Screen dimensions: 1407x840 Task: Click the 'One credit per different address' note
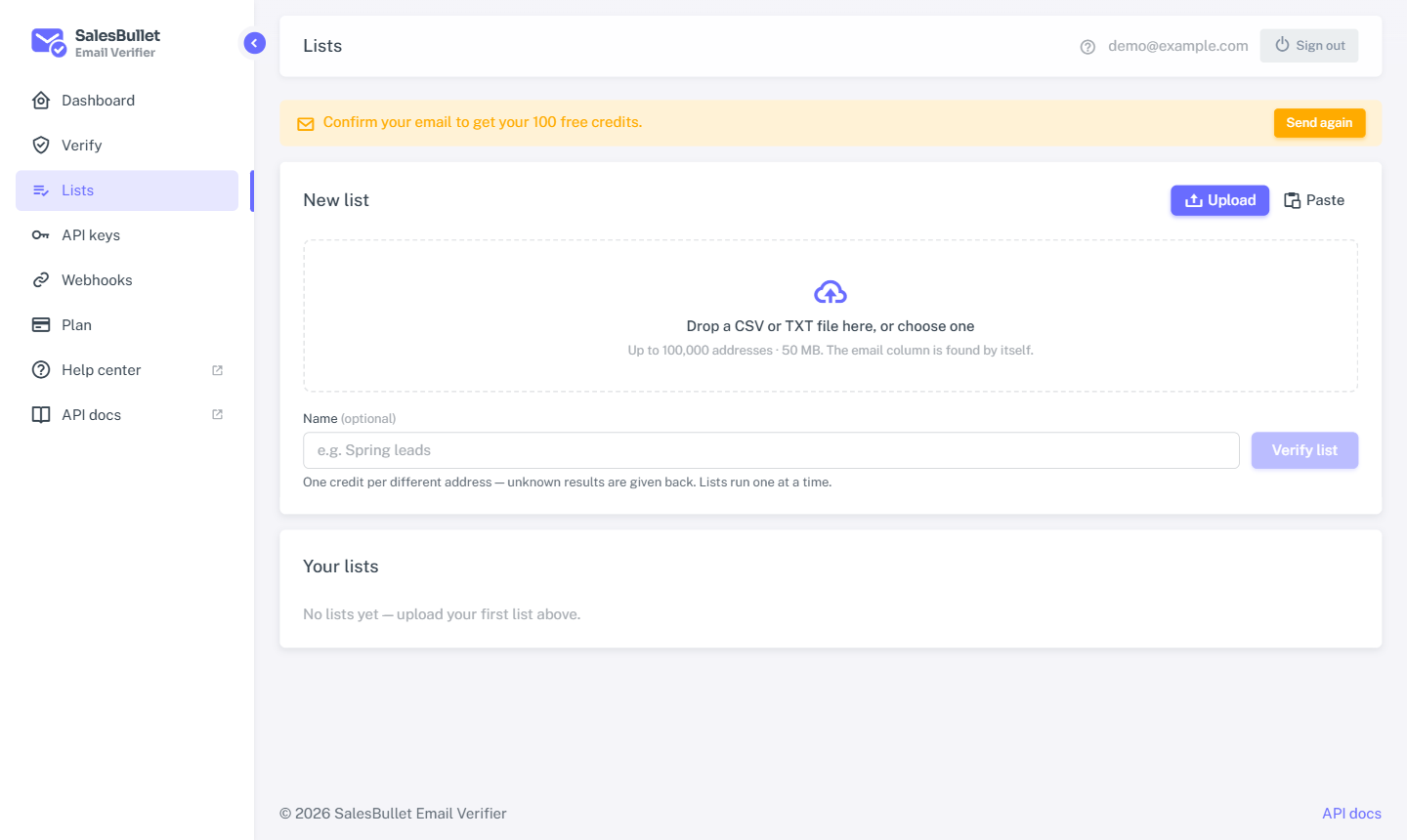click(567, 483)
